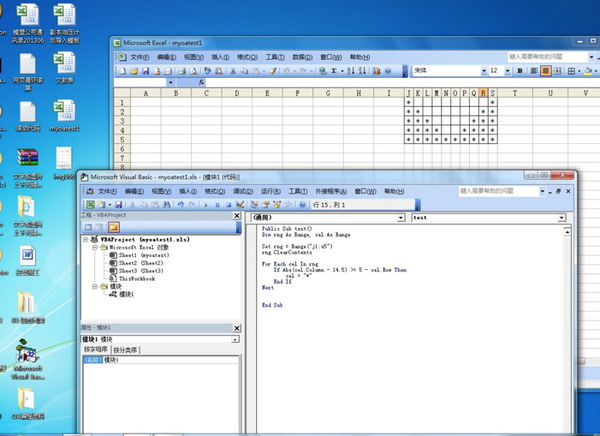Open the test procedure dropdown
This screenshot has height=436, width=600.
561,218
